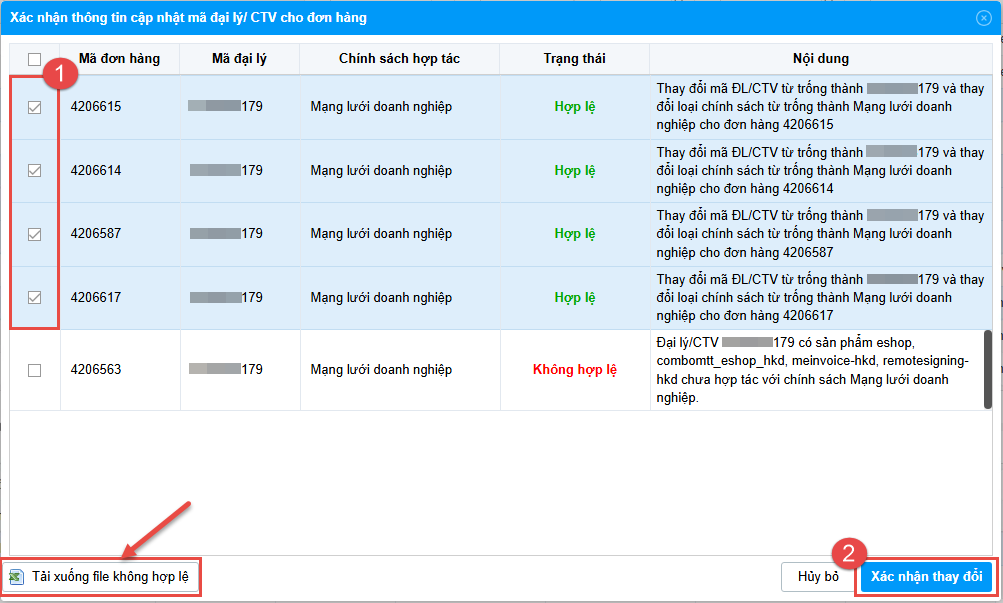The width and height of the screenshot is (1003, 603).
Task: Close the confirmation dialog with X icon
Action: (983, 17)
